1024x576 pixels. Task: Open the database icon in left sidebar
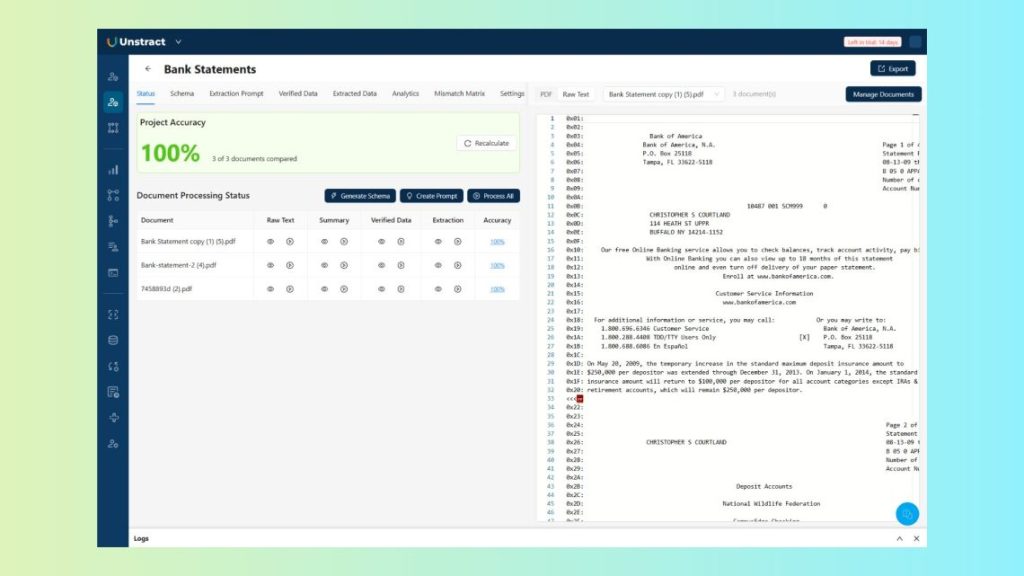pyautogui.click(x=113, y=340)
